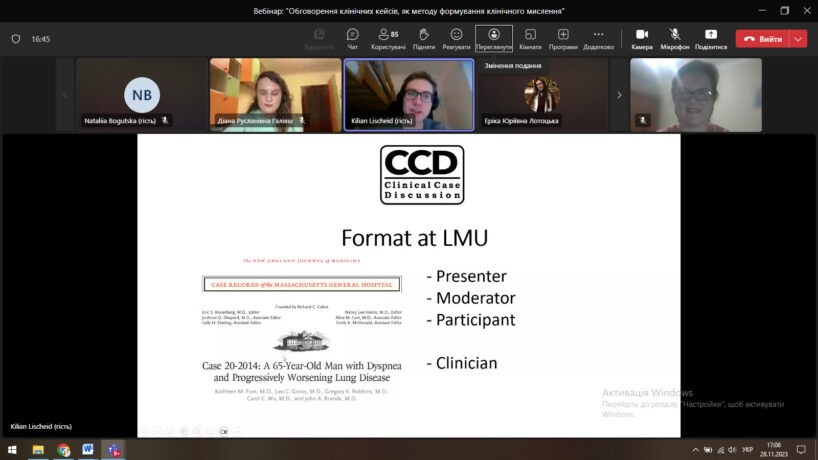Viewport: 818px width, 460px height.
Task: Raise hand with the Підняти button
Action: click(x=423, y=39)
